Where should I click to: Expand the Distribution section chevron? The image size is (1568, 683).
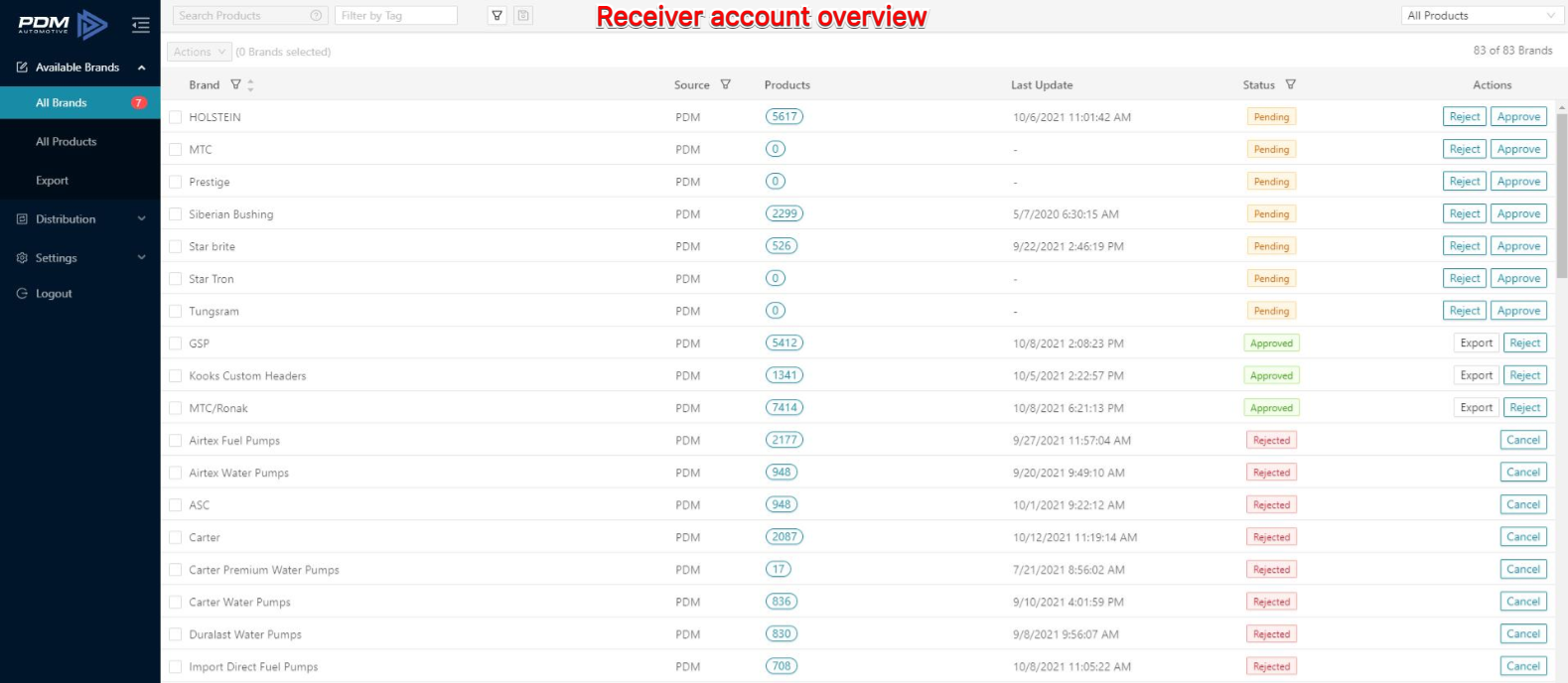click(x=142, y=219)
